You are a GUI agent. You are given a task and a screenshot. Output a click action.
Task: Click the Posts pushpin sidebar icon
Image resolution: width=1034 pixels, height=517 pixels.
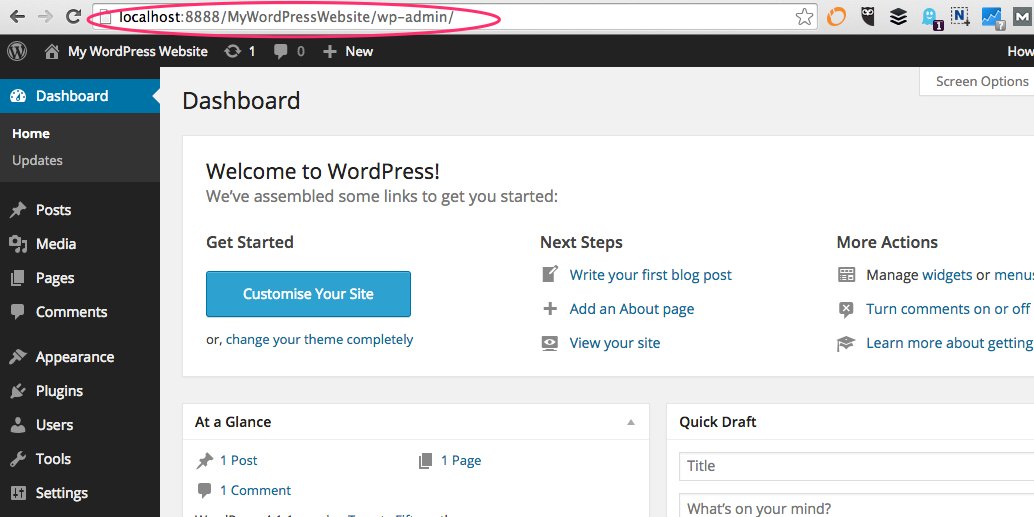(x=18, y=210)
